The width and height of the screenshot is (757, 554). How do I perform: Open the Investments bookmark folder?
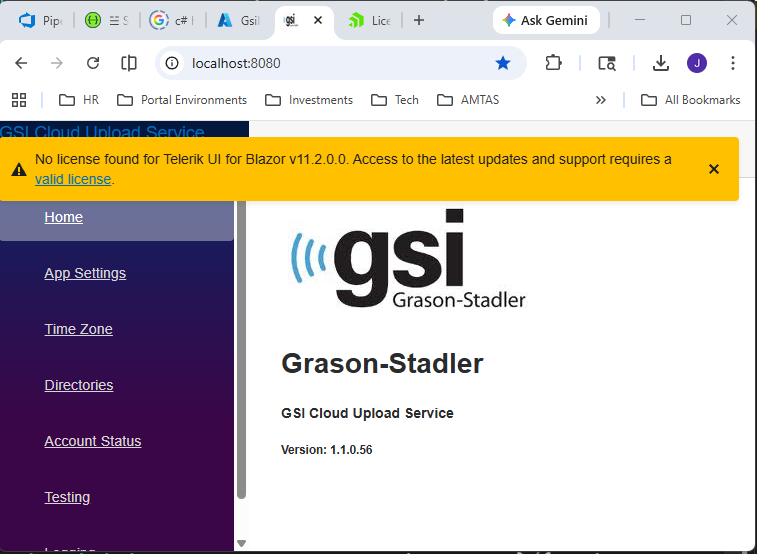click(x=309, y=100)
